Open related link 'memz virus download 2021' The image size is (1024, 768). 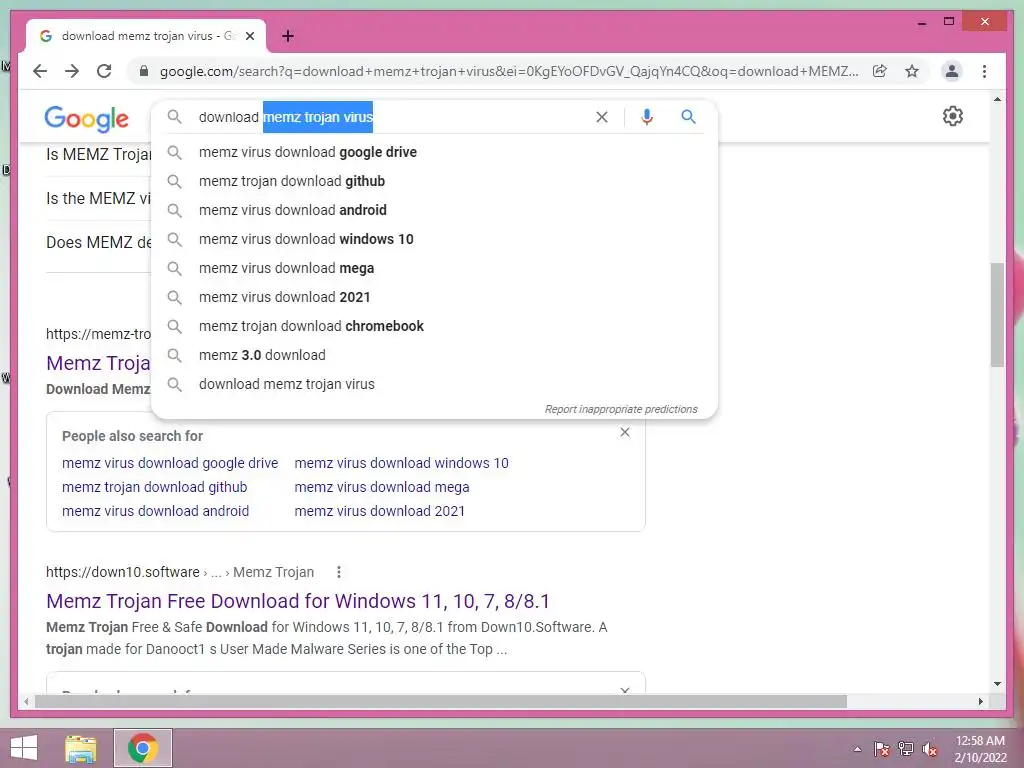pyautogui.click(x=380, y=511)
